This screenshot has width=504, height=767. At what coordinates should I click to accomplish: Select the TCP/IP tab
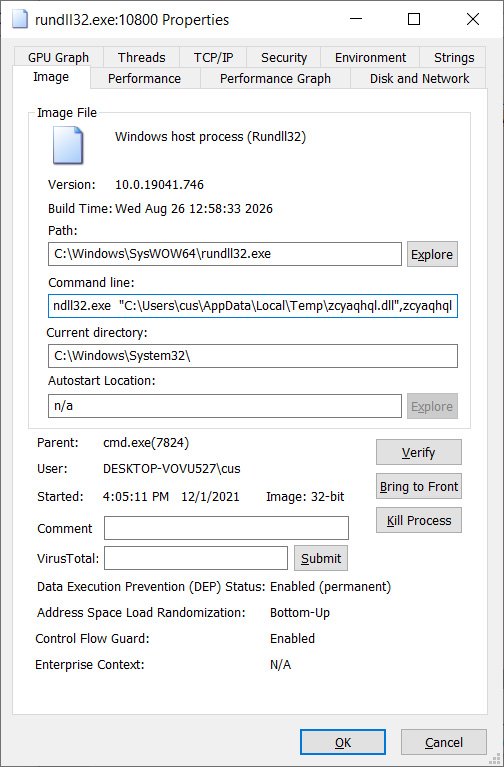(213, 57)
